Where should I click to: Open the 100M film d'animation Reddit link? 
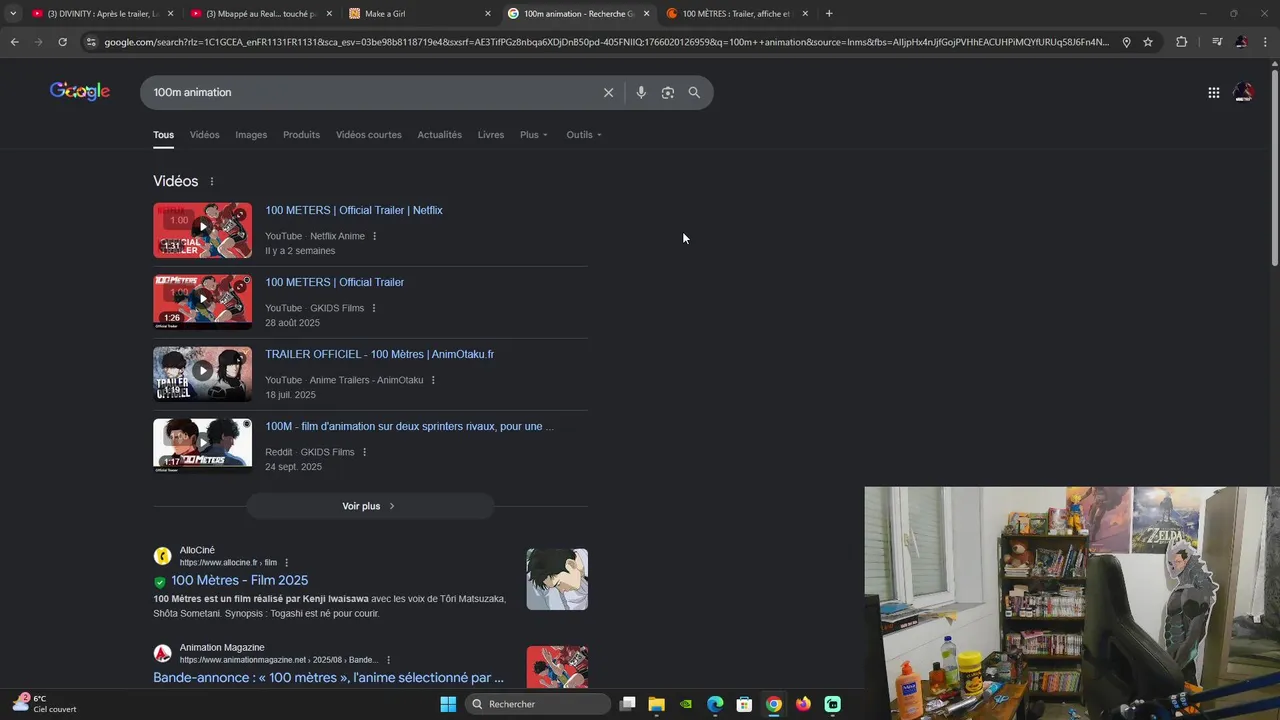pos(409,426)
